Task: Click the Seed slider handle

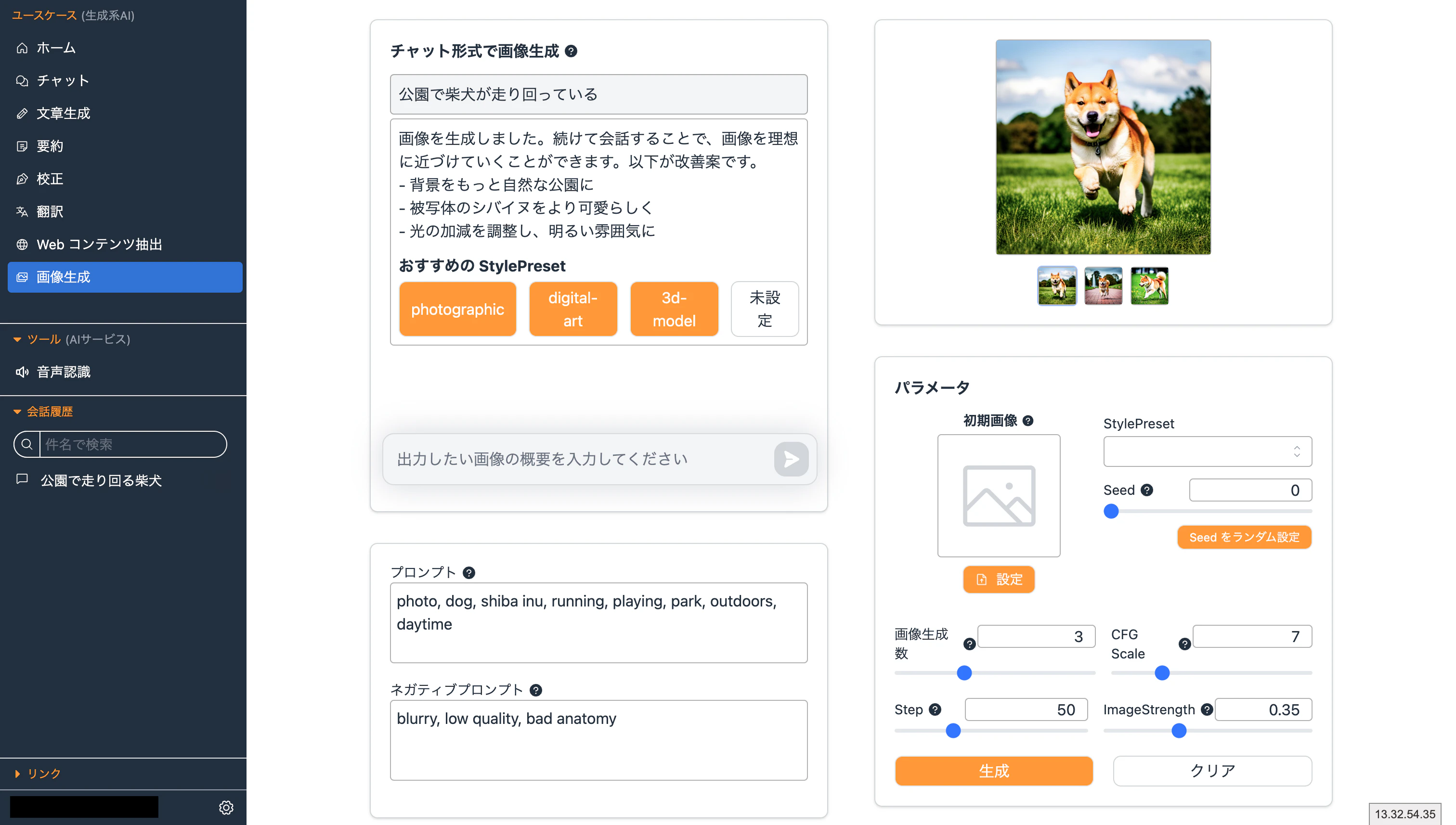Action: pyautogui.click(x=1111, y=511)
